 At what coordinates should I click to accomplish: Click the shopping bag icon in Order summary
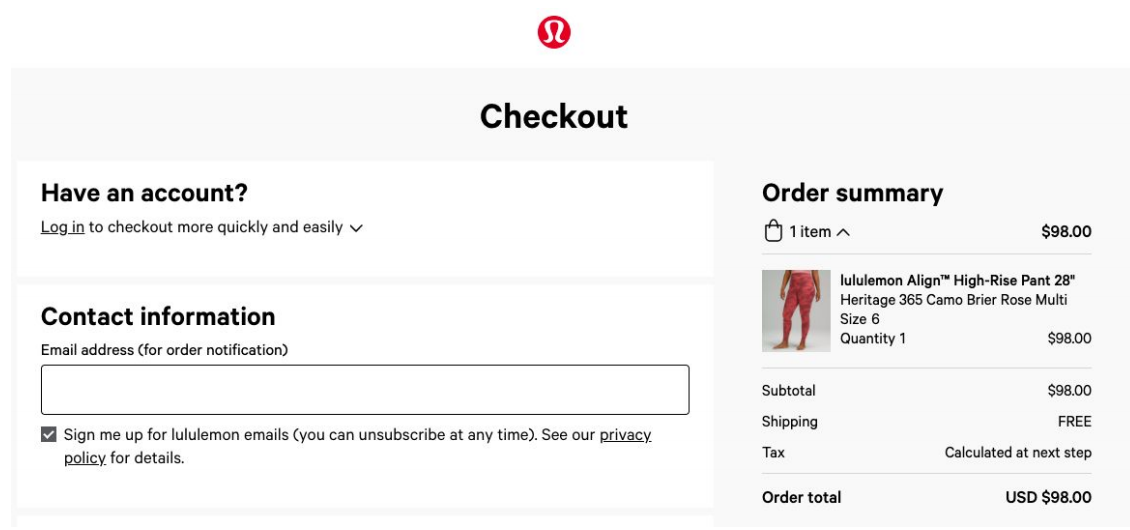coord(772,232)
